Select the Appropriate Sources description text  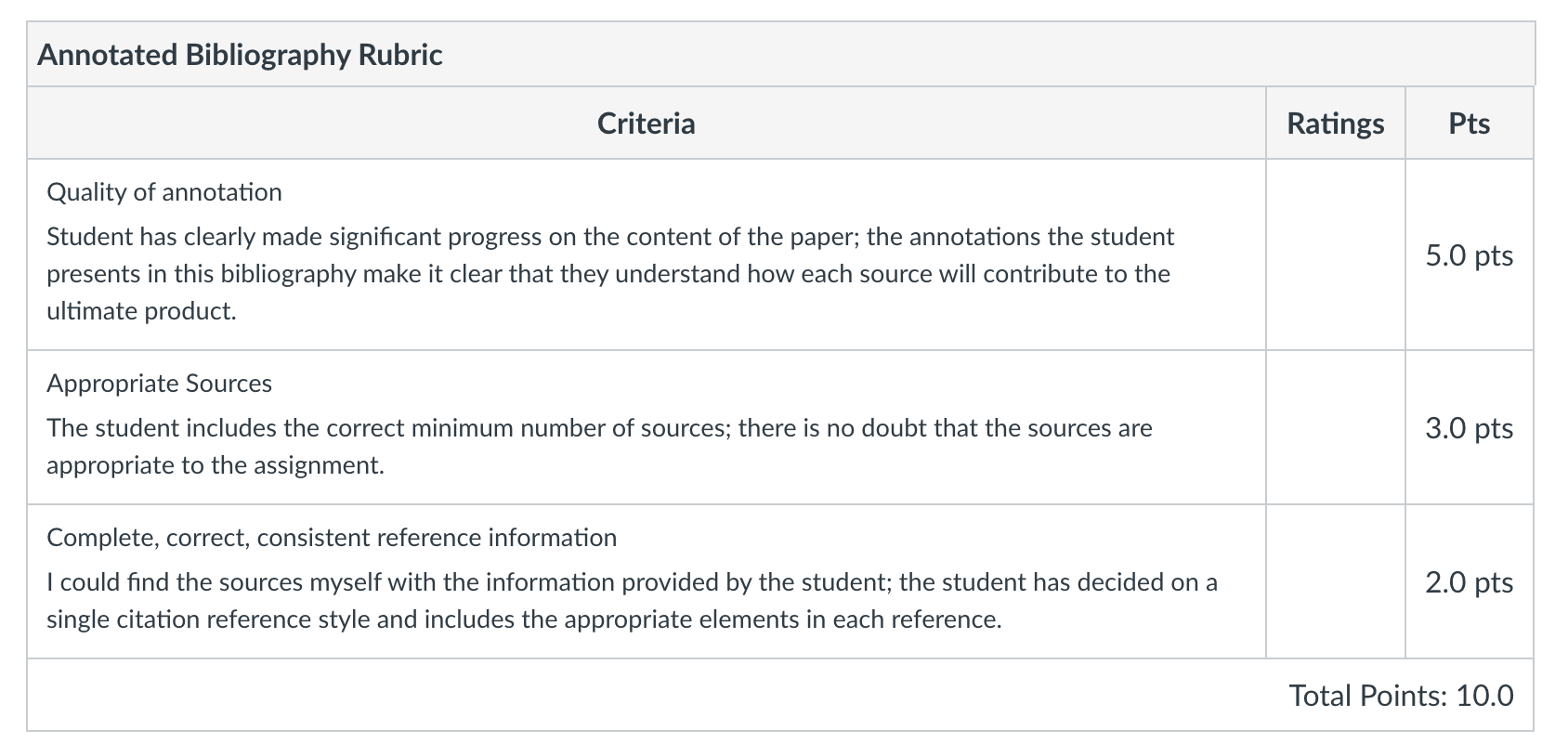pos(599,447)
